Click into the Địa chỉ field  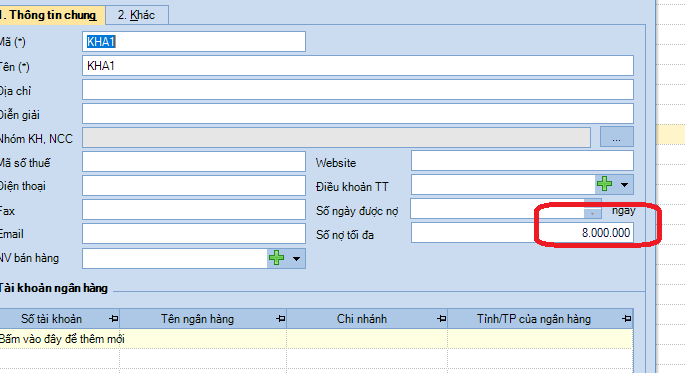(358, 90)
